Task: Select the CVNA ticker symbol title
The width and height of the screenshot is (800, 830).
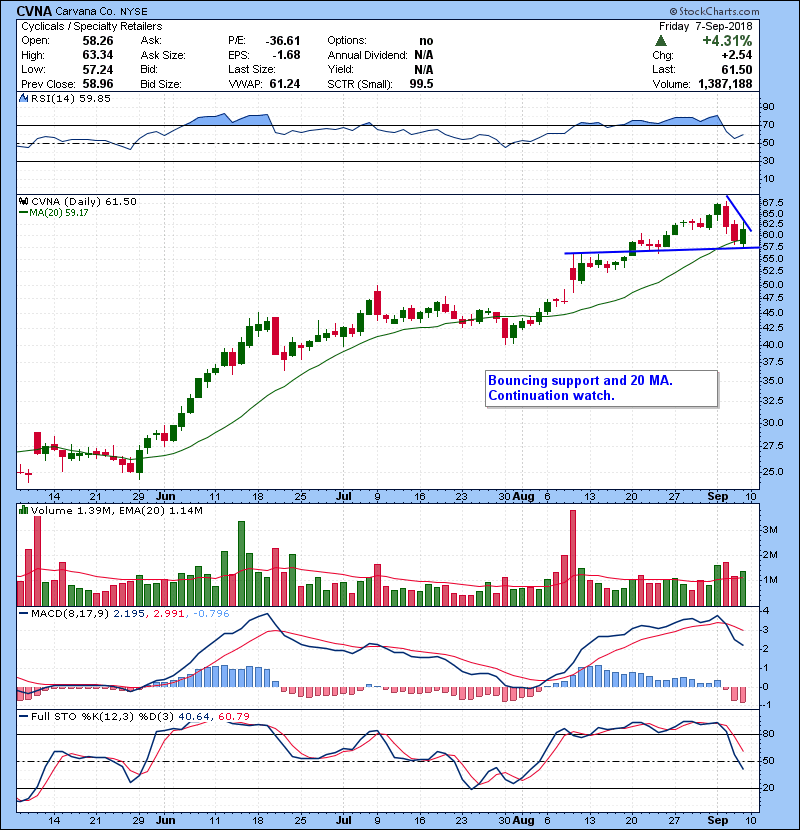Action: coord(34,11)
